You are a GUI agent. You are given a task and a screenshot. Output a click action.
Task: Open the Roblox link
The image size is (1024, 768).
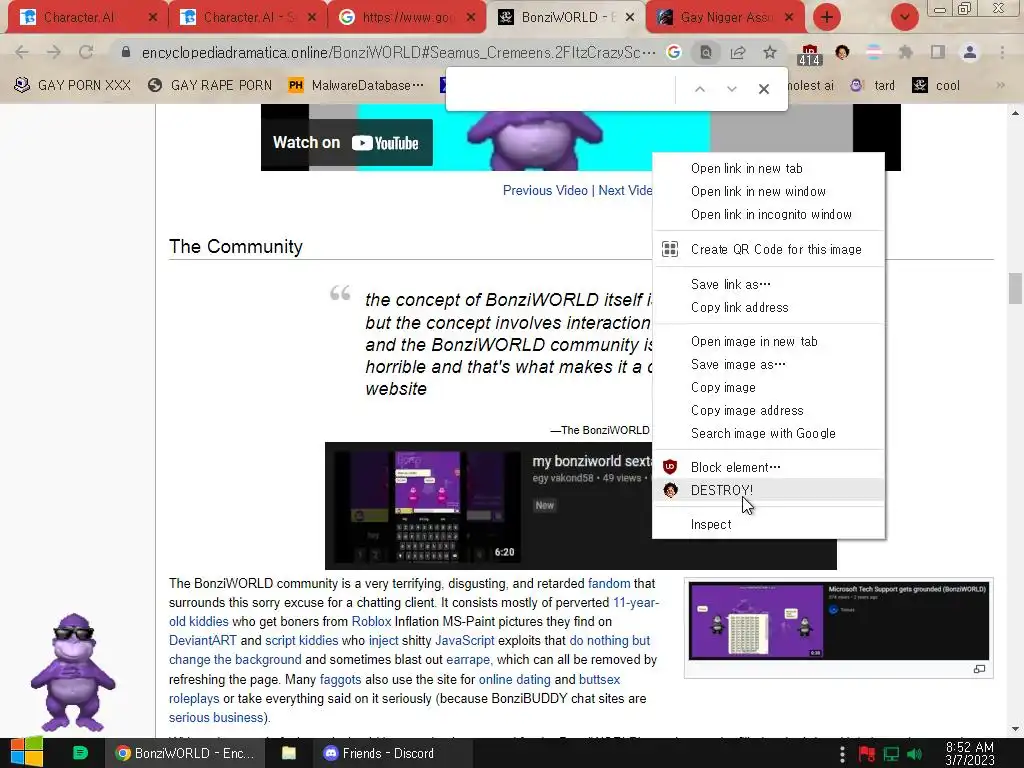[x=372, y=621]
